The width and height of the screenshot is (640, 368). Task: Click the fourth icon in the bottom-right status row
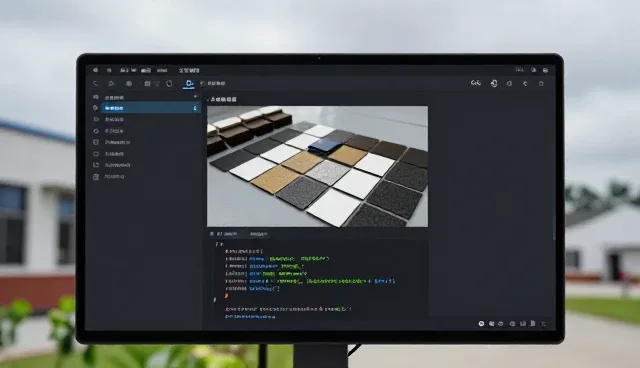click(513, 324)
